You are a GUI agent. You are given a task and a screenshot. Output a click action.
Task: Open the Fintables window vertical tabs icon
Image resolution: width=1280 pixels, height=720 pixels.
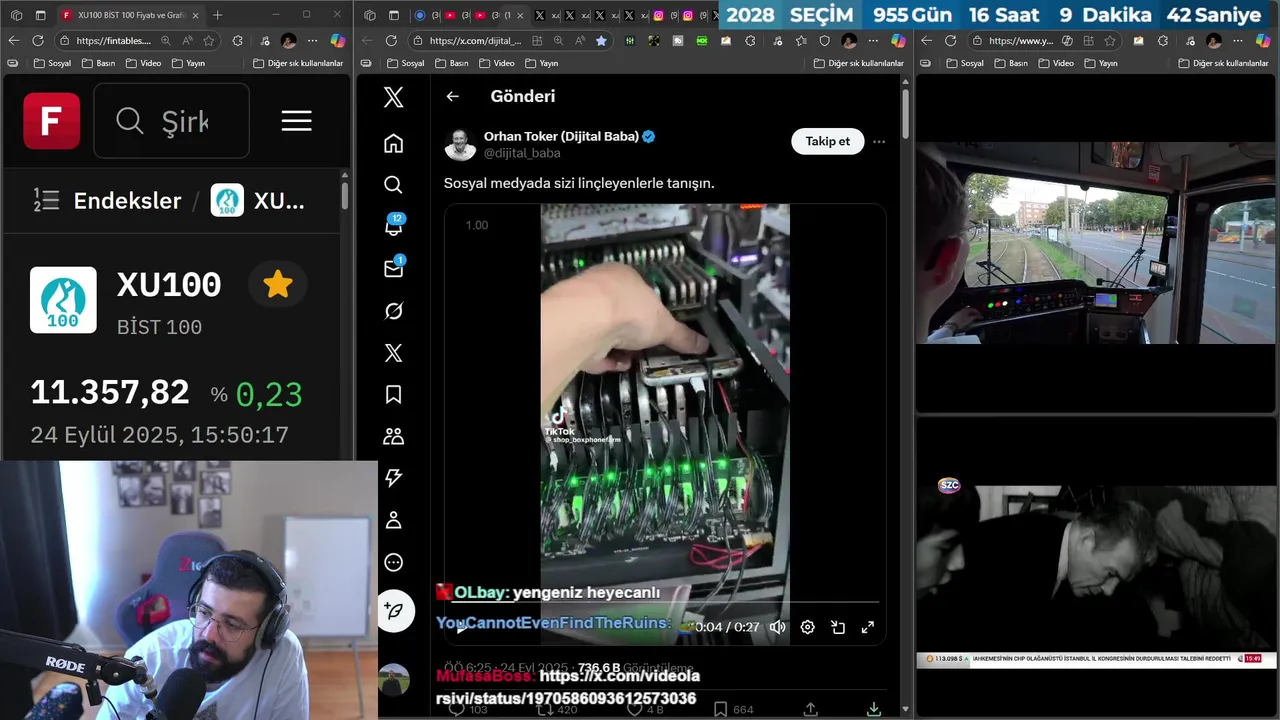pos(40,15)
